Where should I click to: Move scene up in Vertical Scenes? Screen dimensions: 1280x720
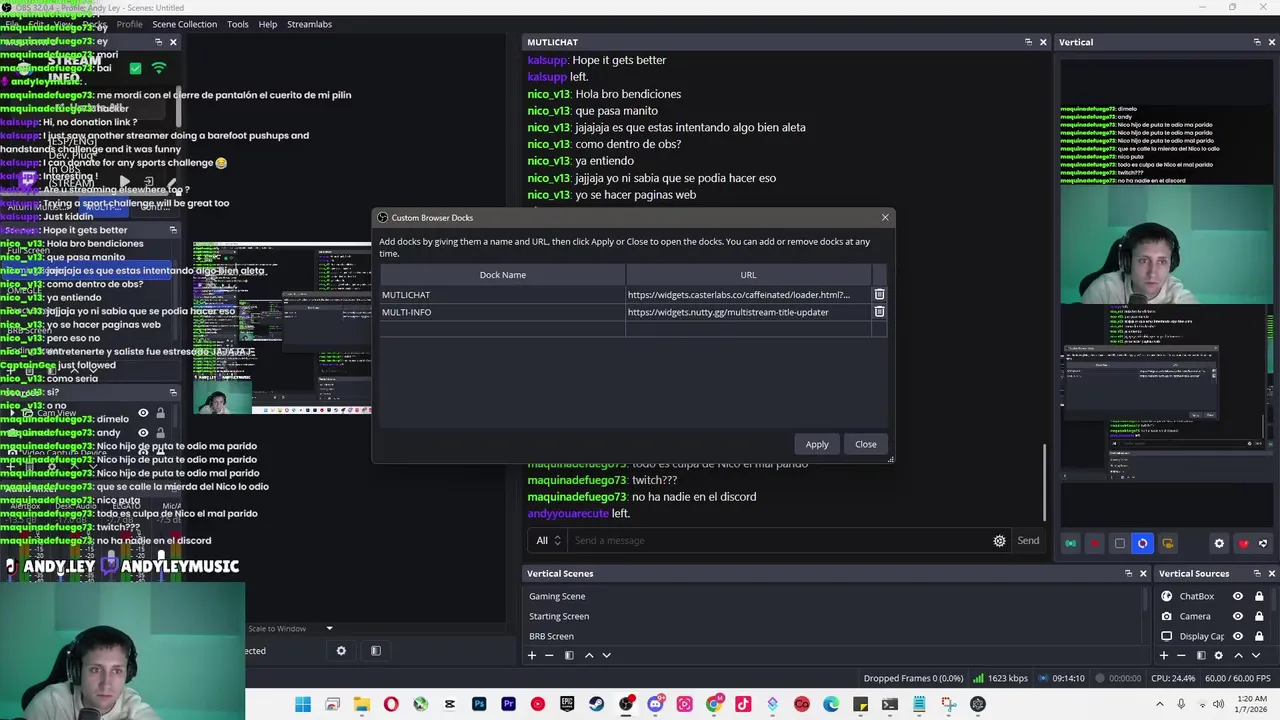(589, 656)
